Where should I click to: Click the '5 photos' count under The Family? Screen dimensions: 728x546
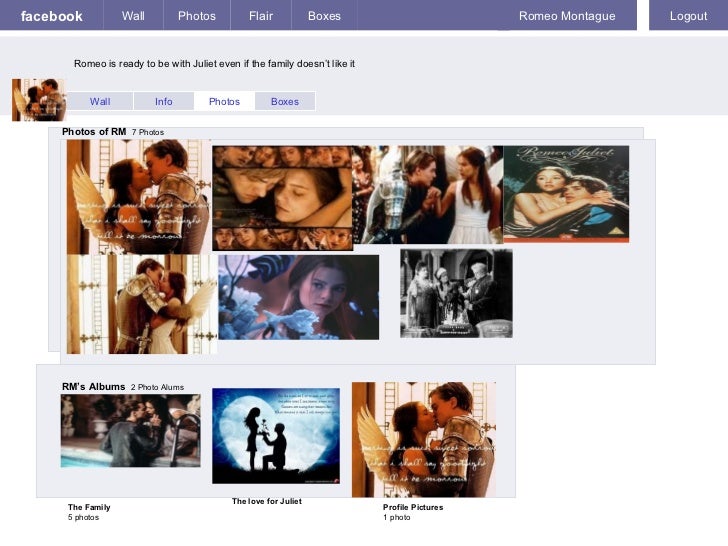84,517
